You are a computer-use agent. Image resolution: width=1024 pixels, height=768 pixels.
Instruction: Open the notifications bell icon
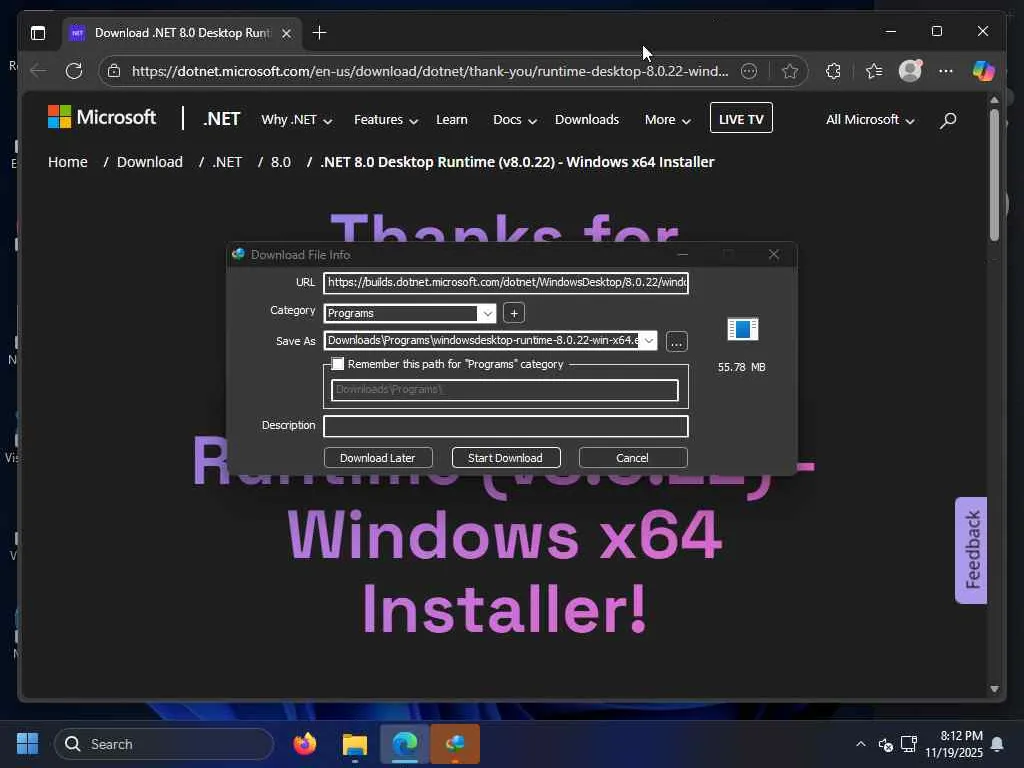(x=998, y=744)
